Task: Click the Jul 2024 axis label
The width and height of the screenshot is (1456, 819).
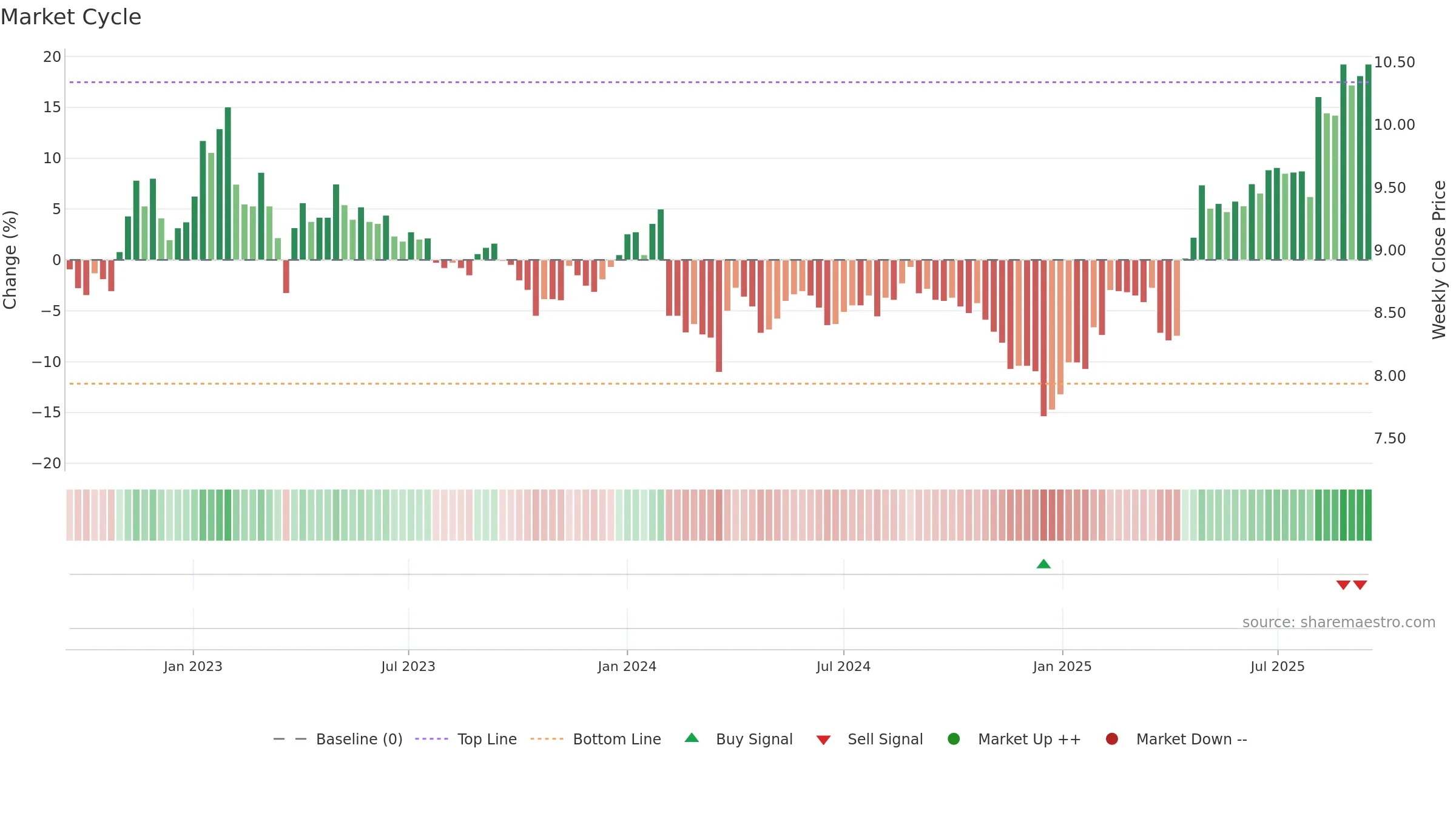Action: pos(843,666)
